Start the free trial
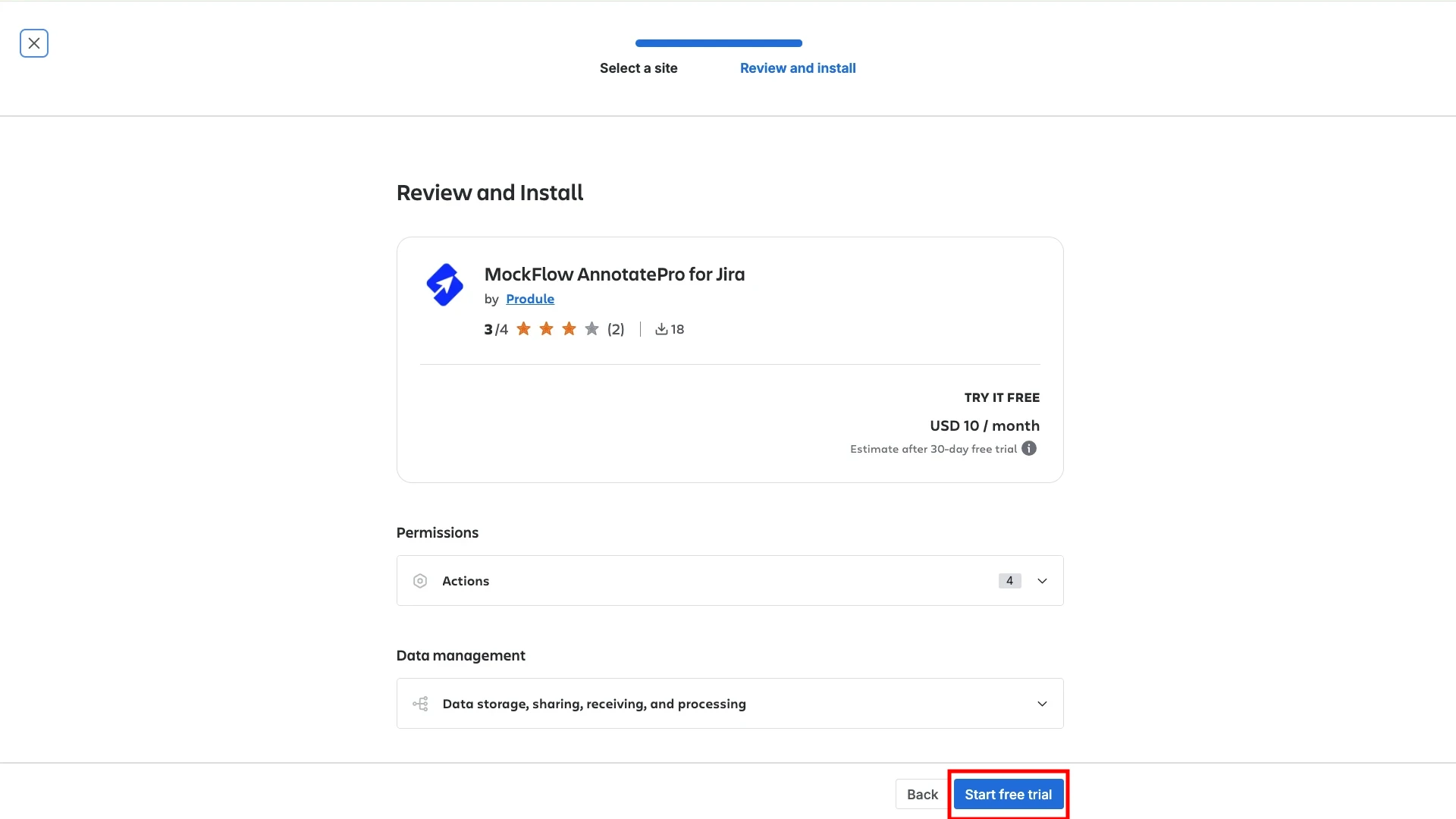This screenshot has height=819, width=1456. click(1009, 793)
